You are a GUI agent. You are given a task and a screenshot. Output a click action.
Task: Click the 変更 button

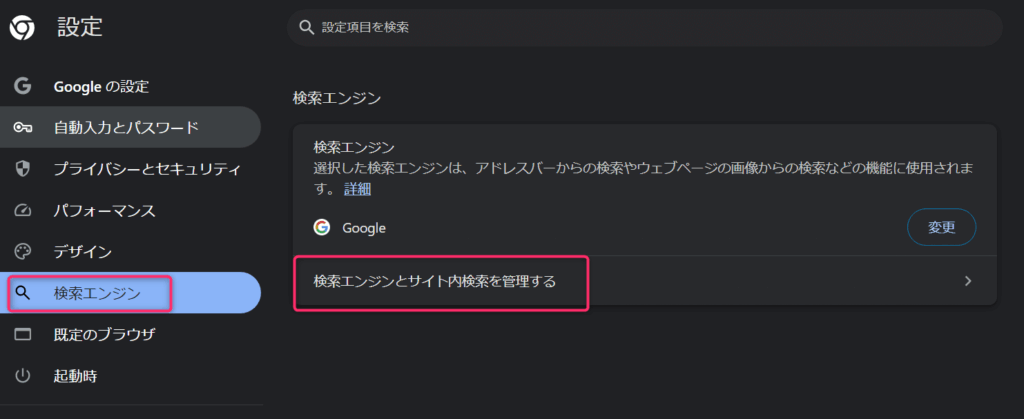click(x=942, y=228)
